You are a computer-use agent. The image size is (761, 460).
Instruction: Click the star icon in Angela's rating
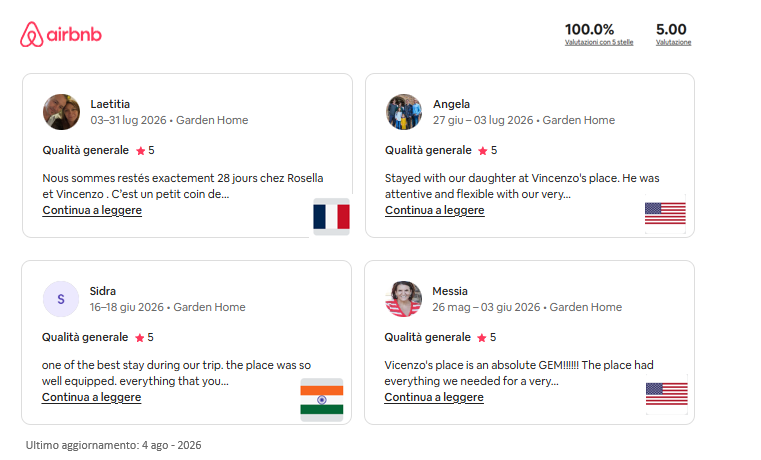point(482,151)
